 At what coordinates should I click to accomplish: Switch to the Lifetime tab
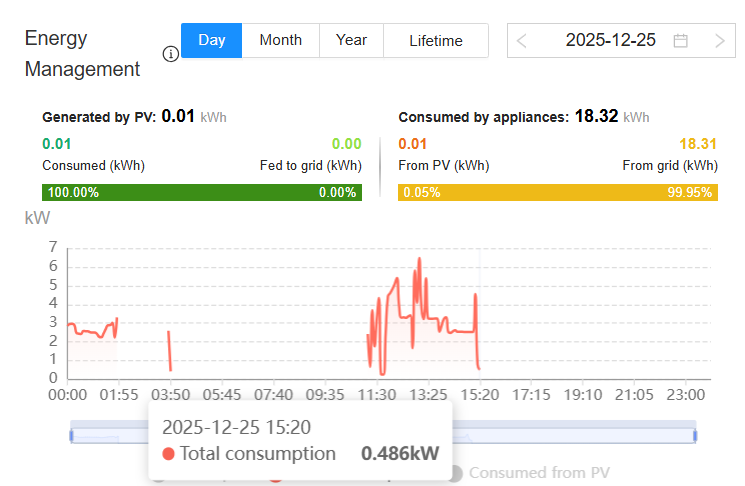[x=436, y=40]
